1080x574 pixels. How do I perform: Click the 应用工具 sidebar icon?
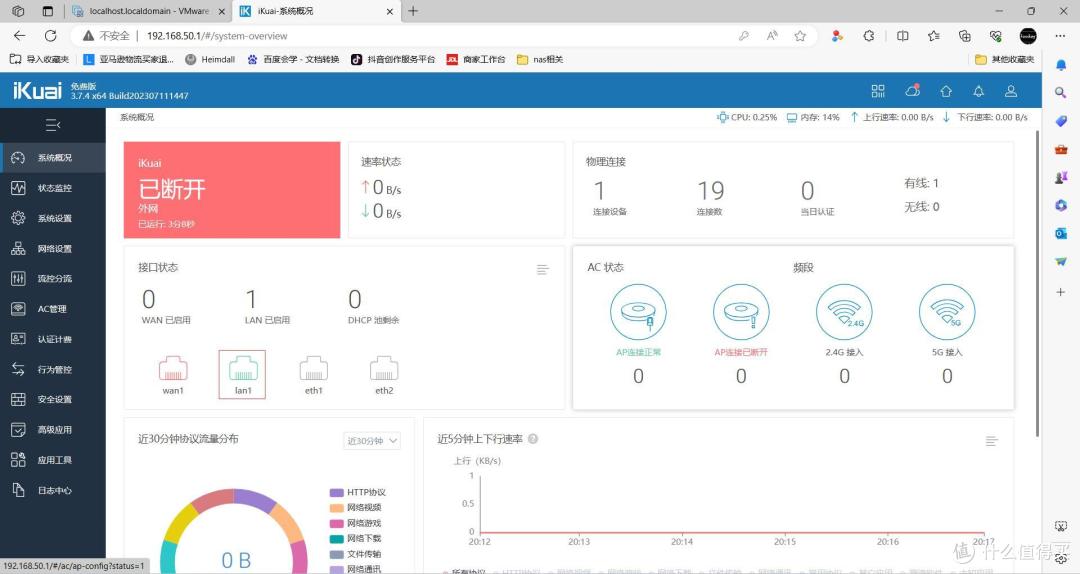[19, 460]
